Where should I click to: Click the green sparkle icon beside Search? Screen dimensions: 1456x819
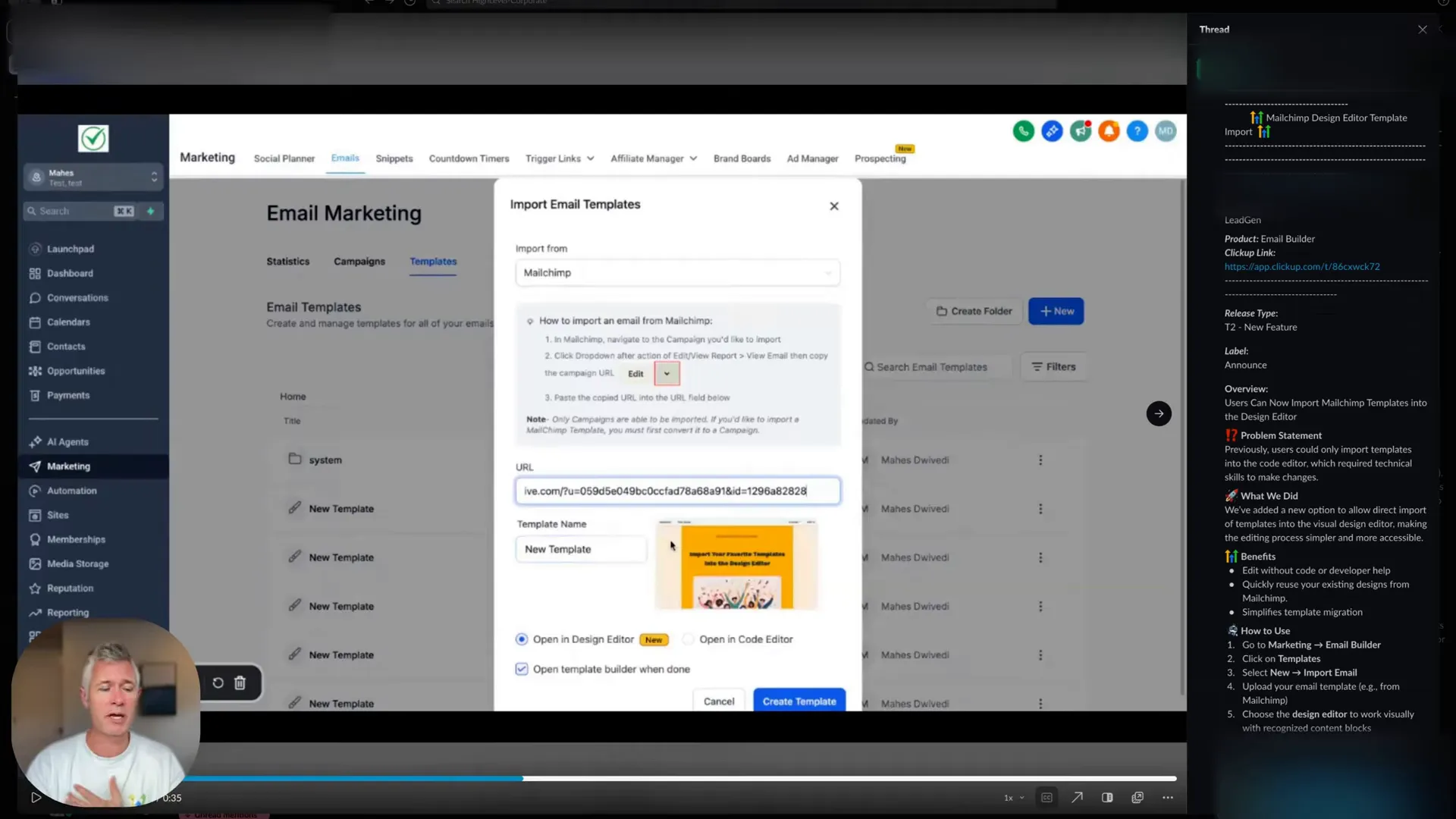click(x=150, y=212)
